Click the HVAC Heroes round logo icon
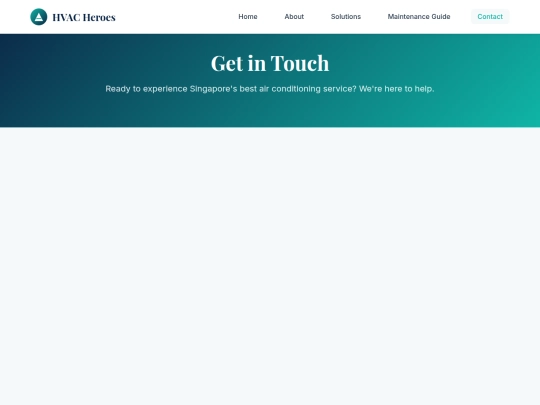This screenshot has height=405, width=540. click(x=39, y=17)
